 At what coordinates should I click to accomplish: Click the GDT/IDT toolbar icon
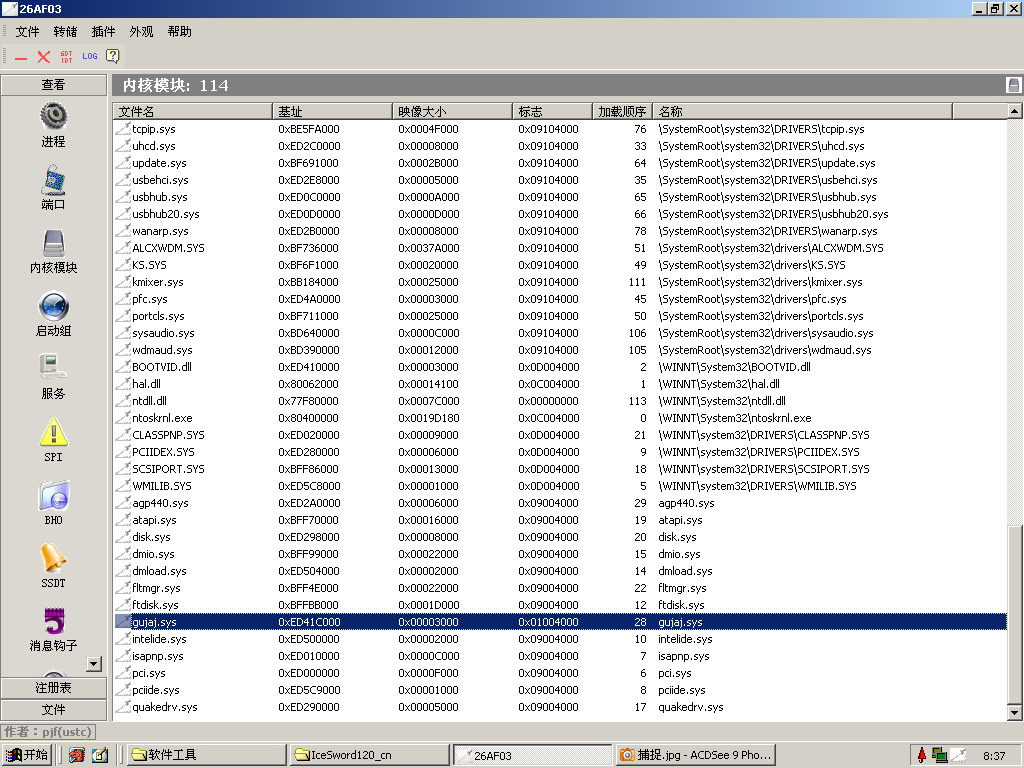(x=67, y=57)
